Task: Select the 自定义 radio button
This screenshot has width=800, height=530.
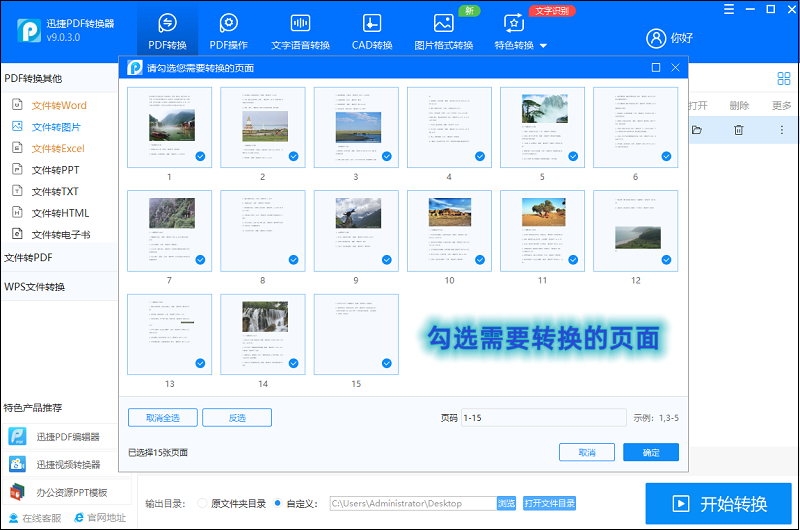Action: [278, 503]
